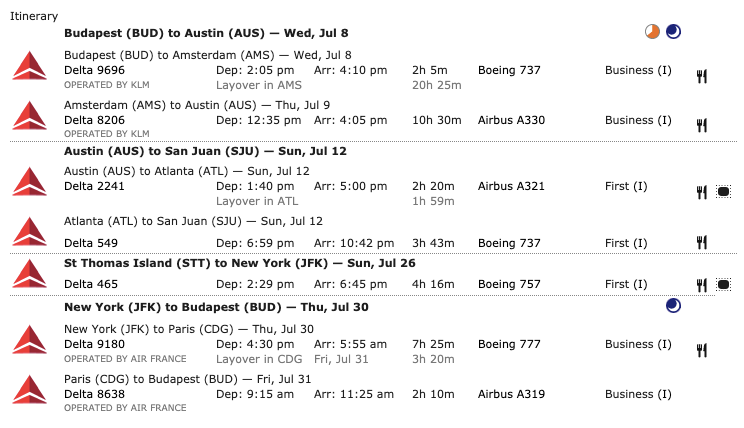
Task: Click lie-flat seat icon for Delta 465
Action: pyautogui.click(x=723, y=285)
